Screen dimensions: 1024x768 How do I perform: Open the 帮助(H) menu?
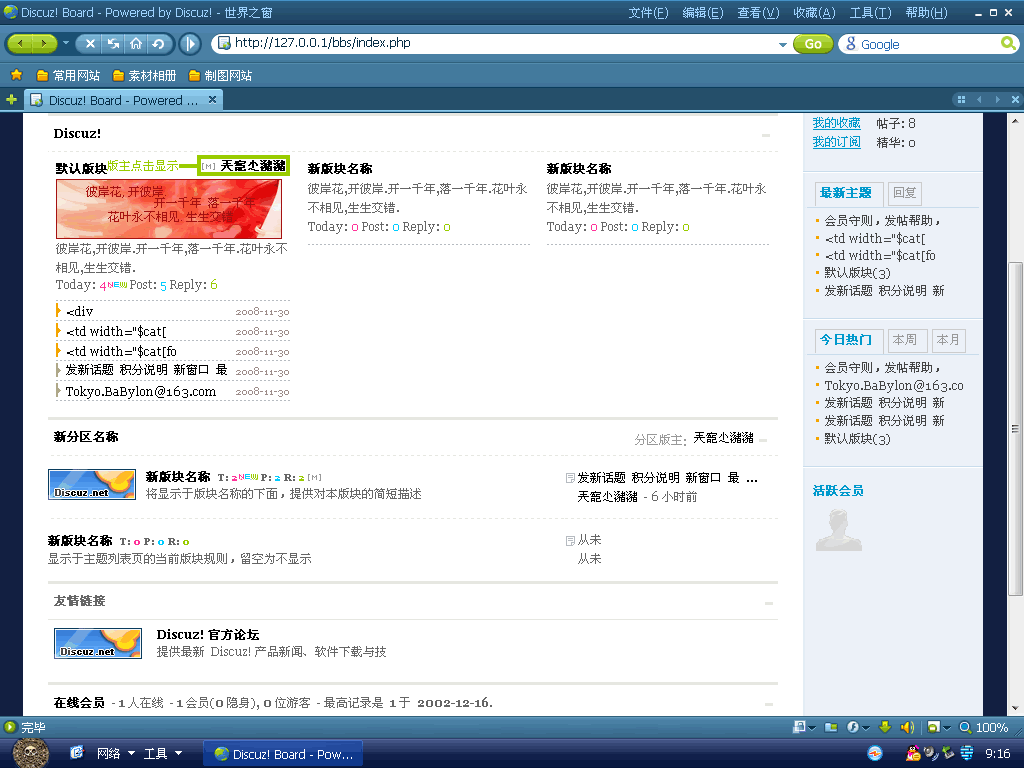[x=926, y=12]
